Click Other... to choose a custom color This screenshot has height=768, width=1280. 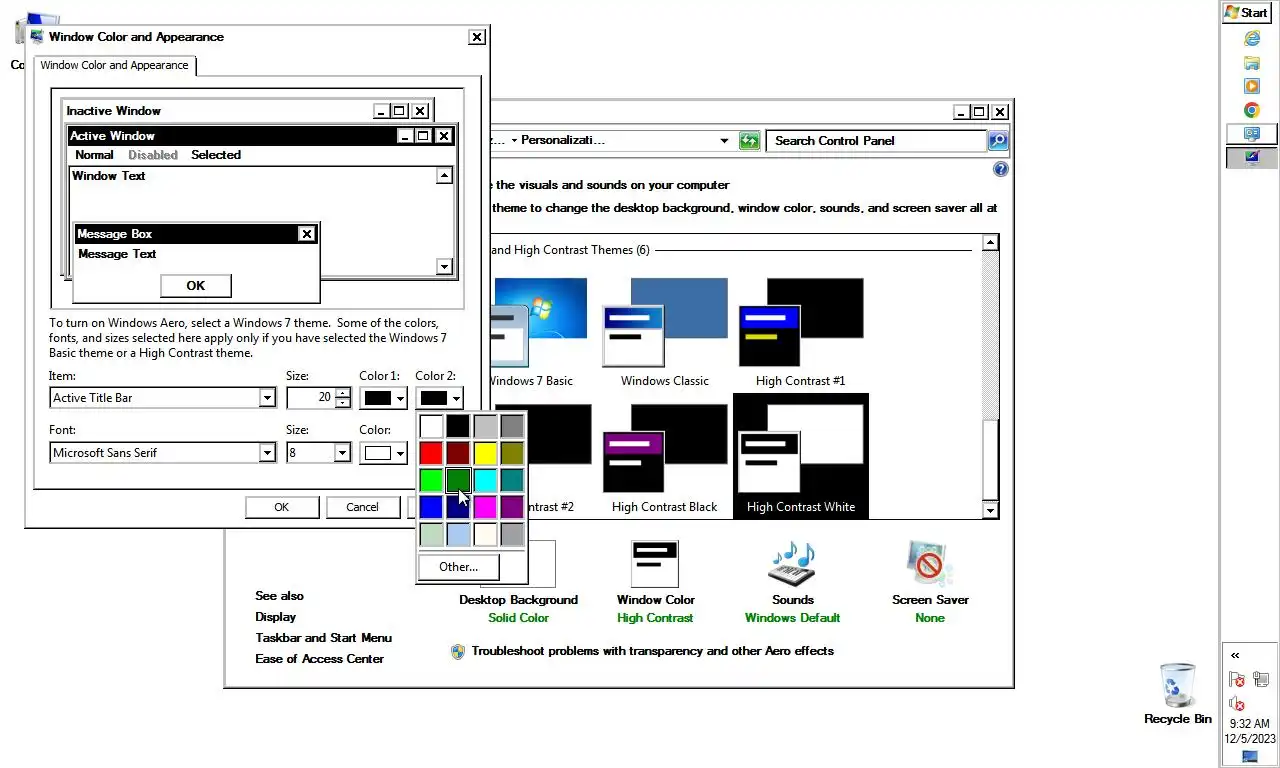tap(458, 567)
